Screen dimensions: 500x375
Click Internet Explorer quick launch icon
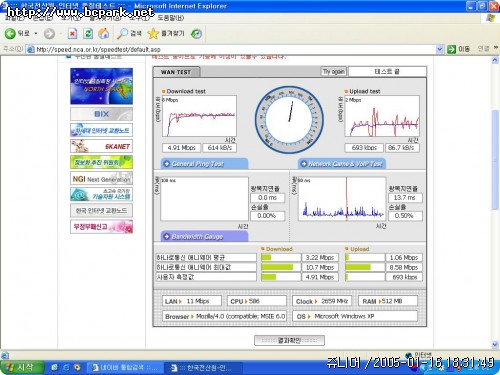coord(66,367)
